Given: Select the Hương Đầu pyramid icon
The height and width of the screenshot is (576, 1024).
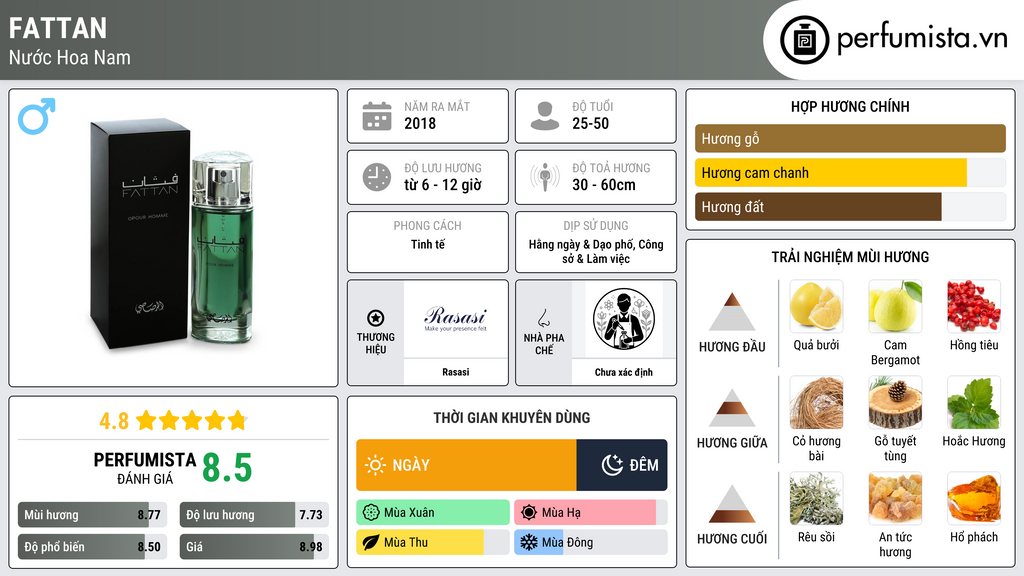Looking at the screenshot, I should point(732,312).
